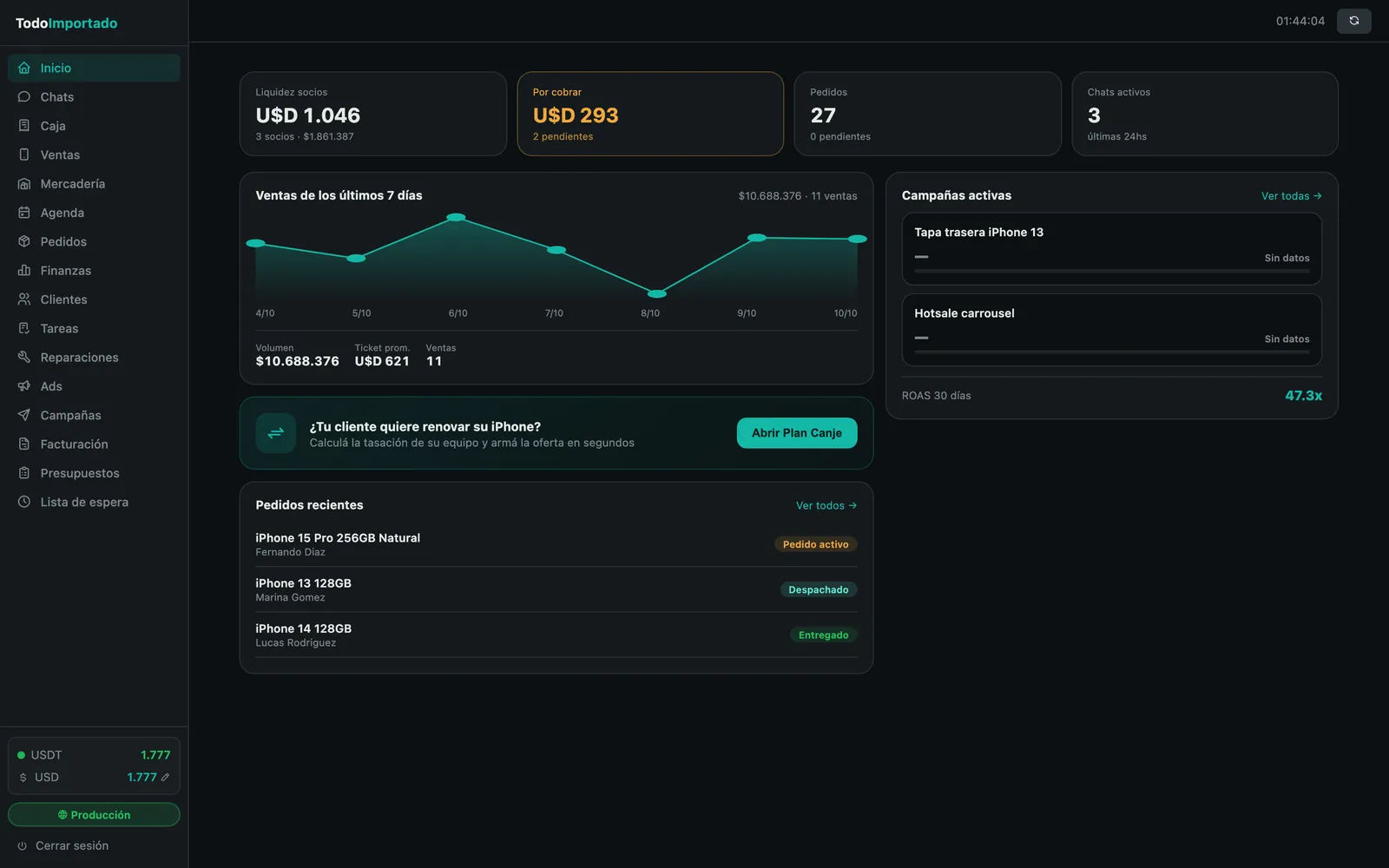
Task: Click the Despachado status badge
Action: tap(819, 589)
